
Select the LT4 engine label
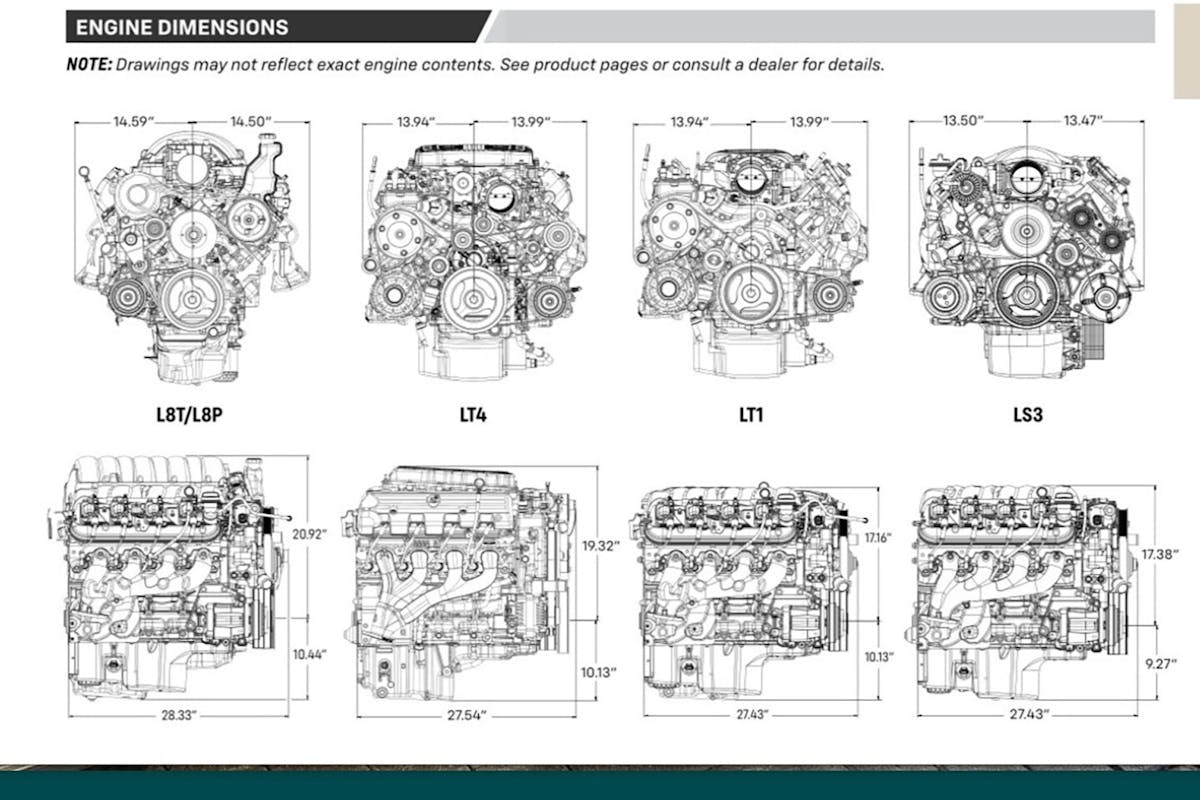point(474,413)
